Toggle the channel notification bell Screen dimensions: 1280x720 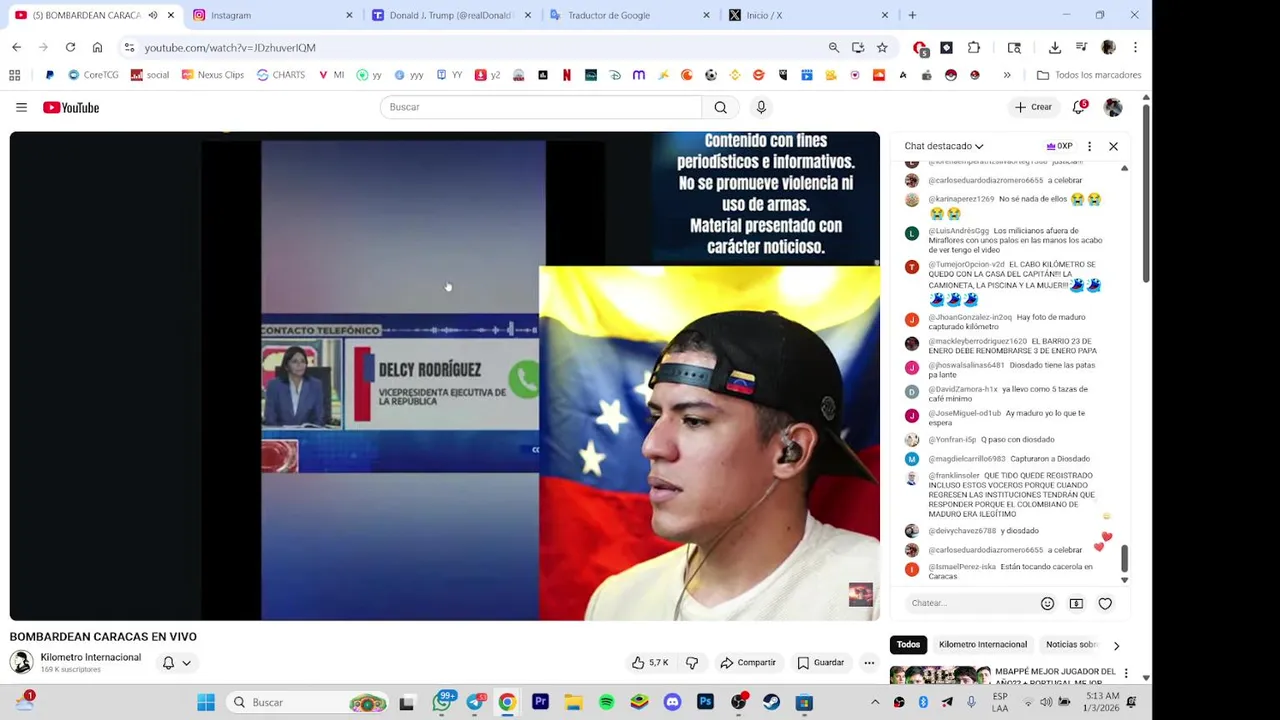[x=168, y=662]
